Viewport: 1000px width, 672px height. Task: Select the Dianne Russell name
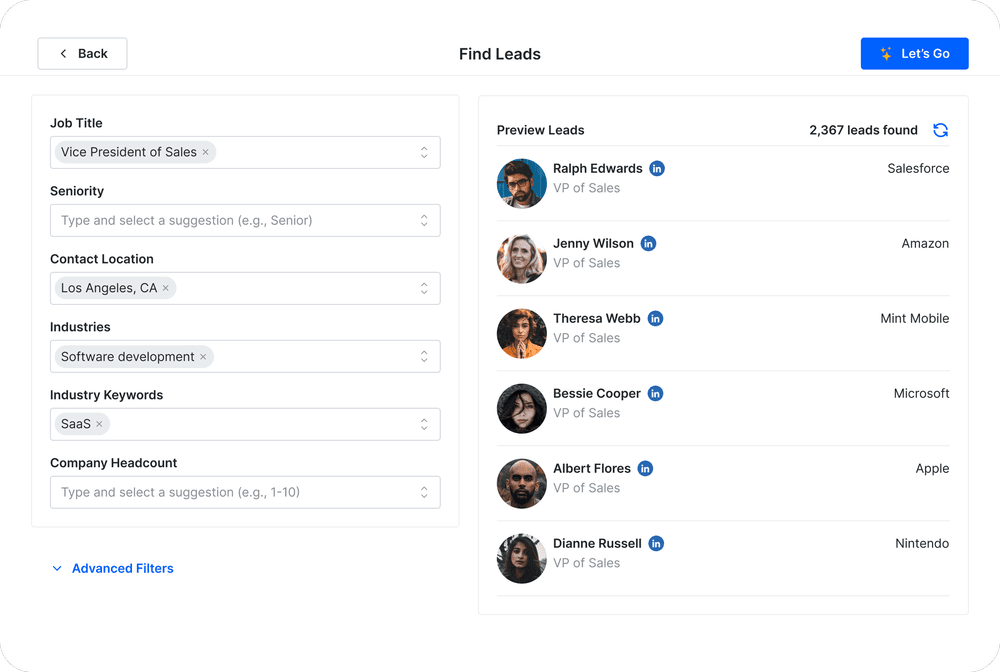[x=597, y=543]
